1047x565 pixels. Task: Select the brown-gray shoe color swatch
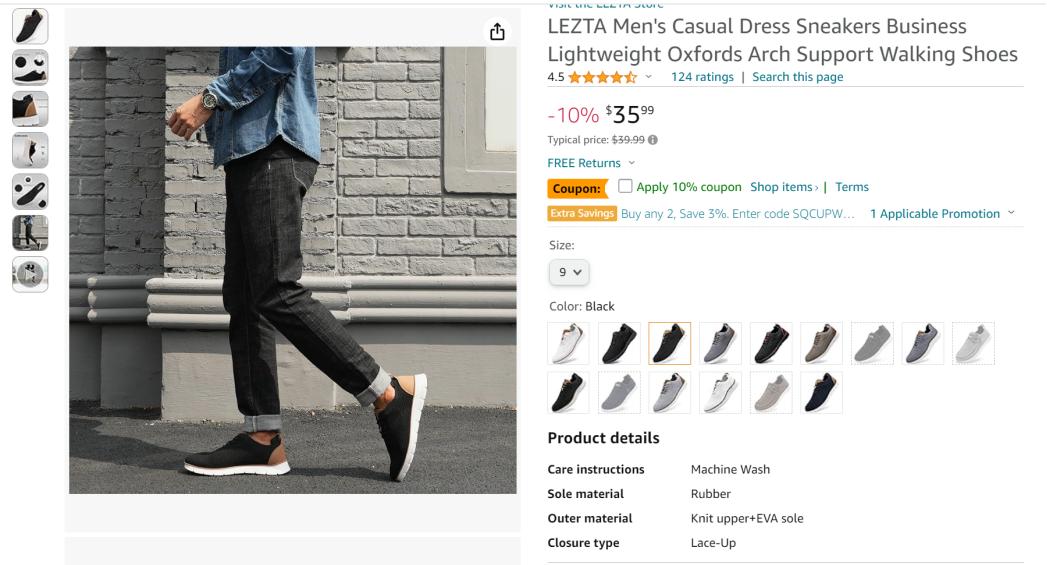click(821, 343)
